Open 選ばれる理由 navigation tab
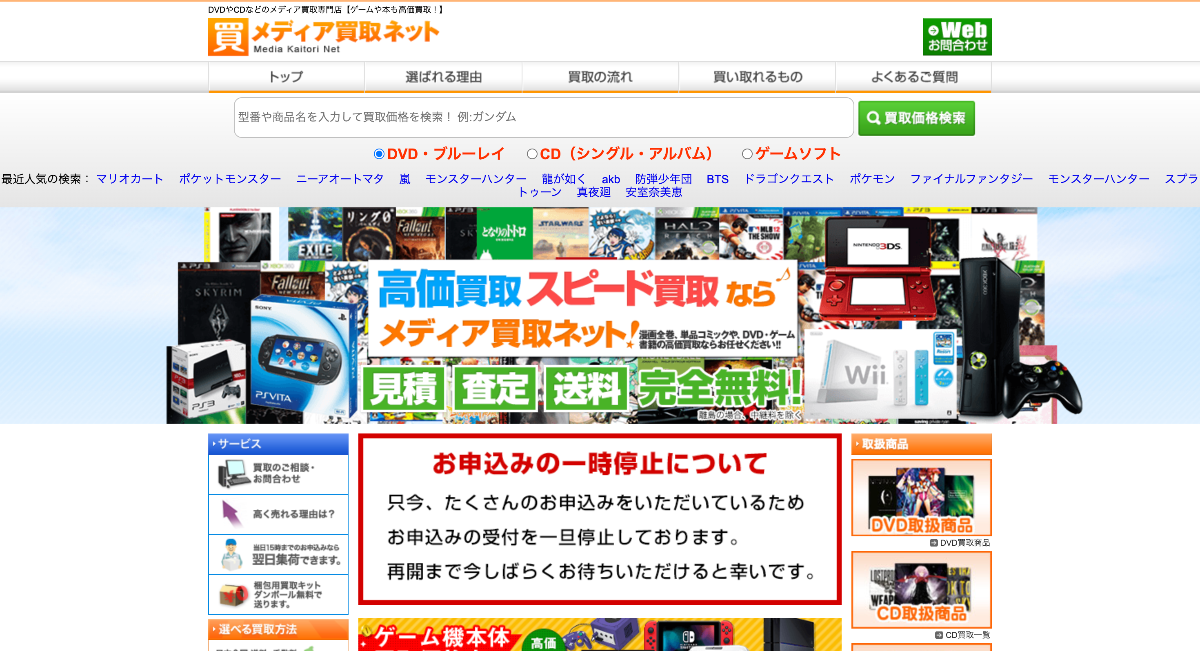The image size is (1200, 651). 443,77
